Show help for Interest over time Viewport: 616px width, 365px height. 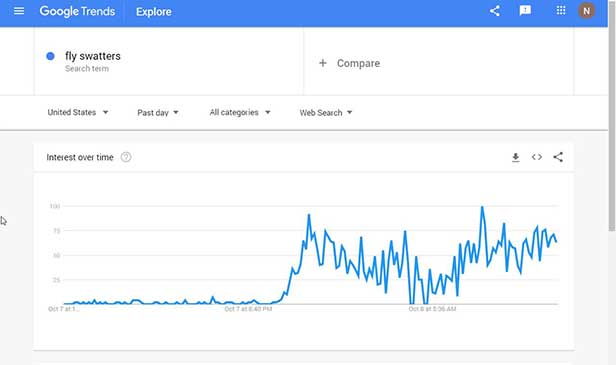point(126,157)
